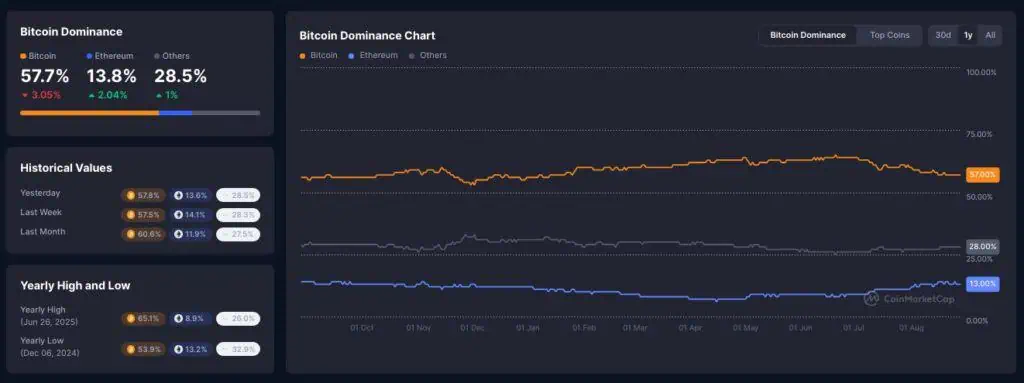Image resolution: width=1024 pixels, height=383 pixels.
Task: Click the 28.5% Others dominance value
Action: coord(180,76)
